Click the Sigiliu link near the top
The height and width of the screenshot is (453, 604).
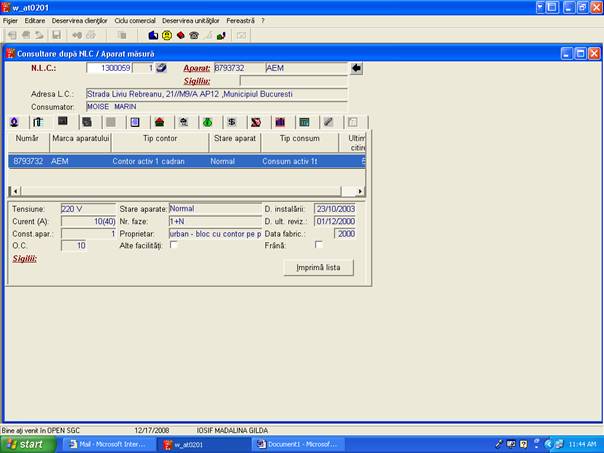tap(197, 81)
